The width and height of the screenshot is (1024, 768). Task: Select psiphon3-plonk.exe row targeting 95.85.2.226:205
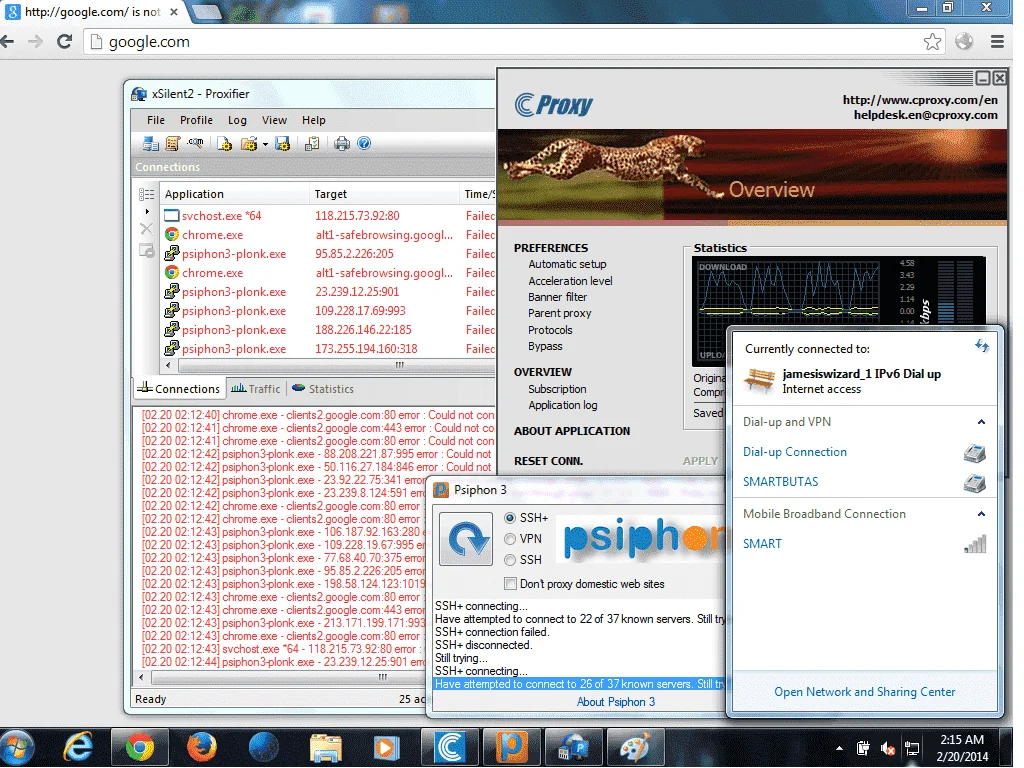coord(328,253)
